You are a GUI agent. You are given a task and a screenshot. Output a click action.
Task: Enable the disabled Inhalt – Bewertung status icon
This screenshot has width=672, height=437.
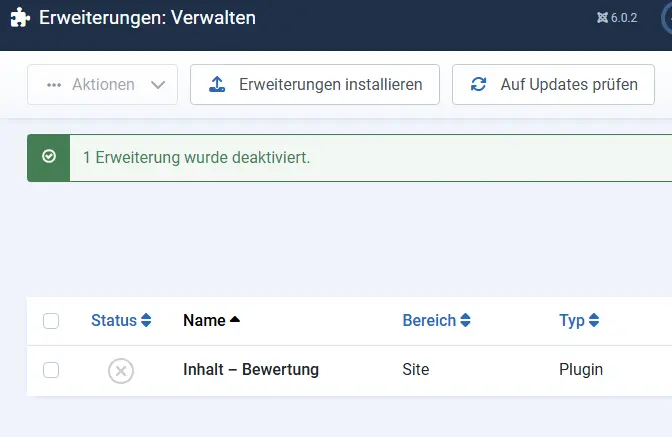coord(121,370)
